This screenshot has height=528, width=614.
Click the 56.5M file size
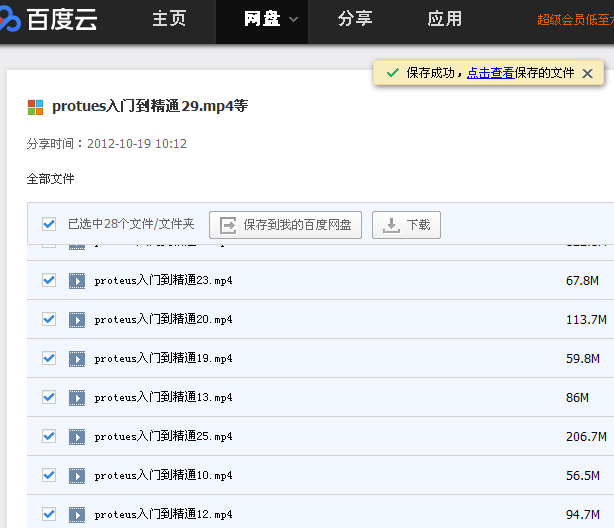[x=583, y=476]
